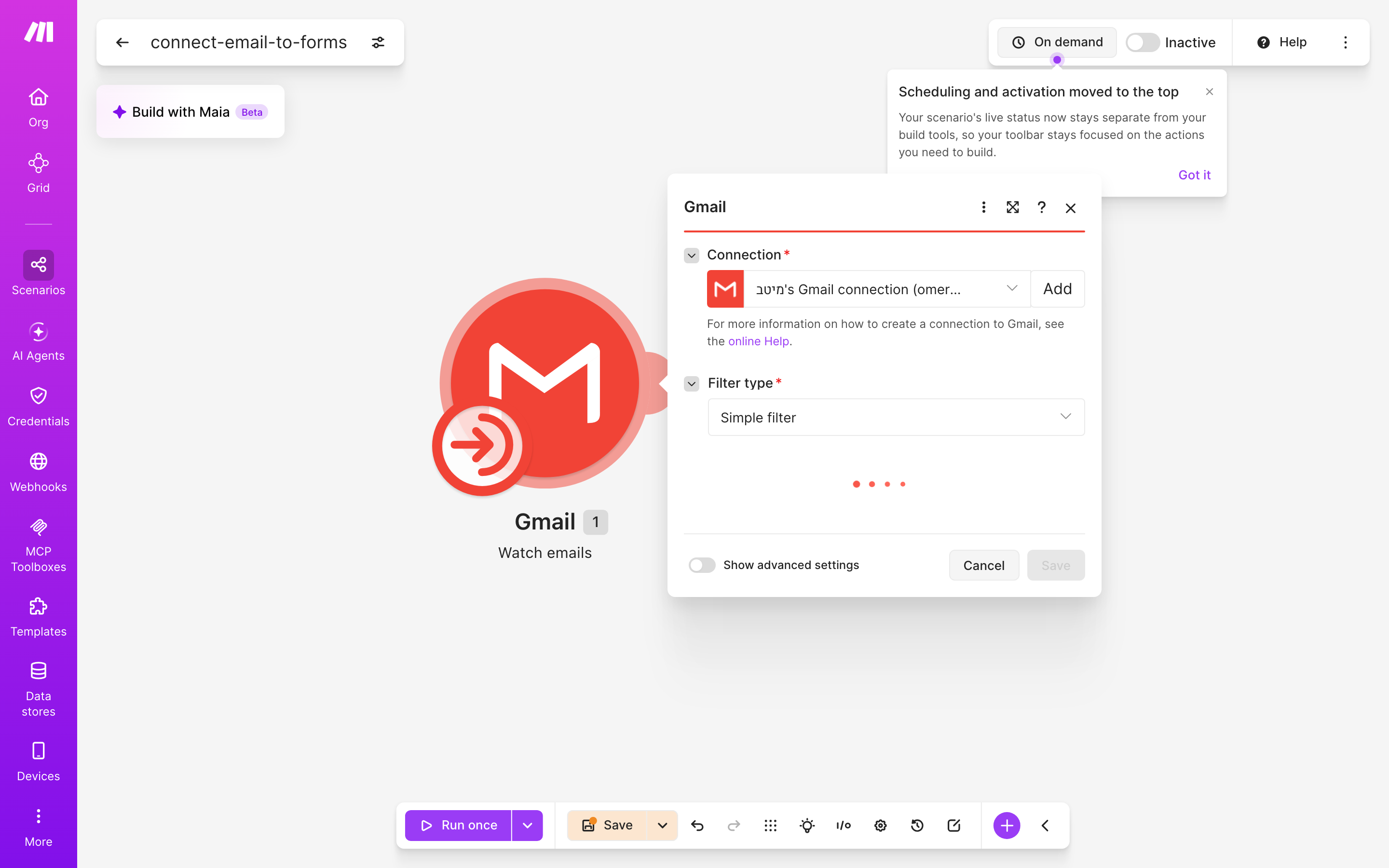This screenshot has width=1389, height=868.
Task: Open the Simple filter type dropdown
Action: click(896, 417)
